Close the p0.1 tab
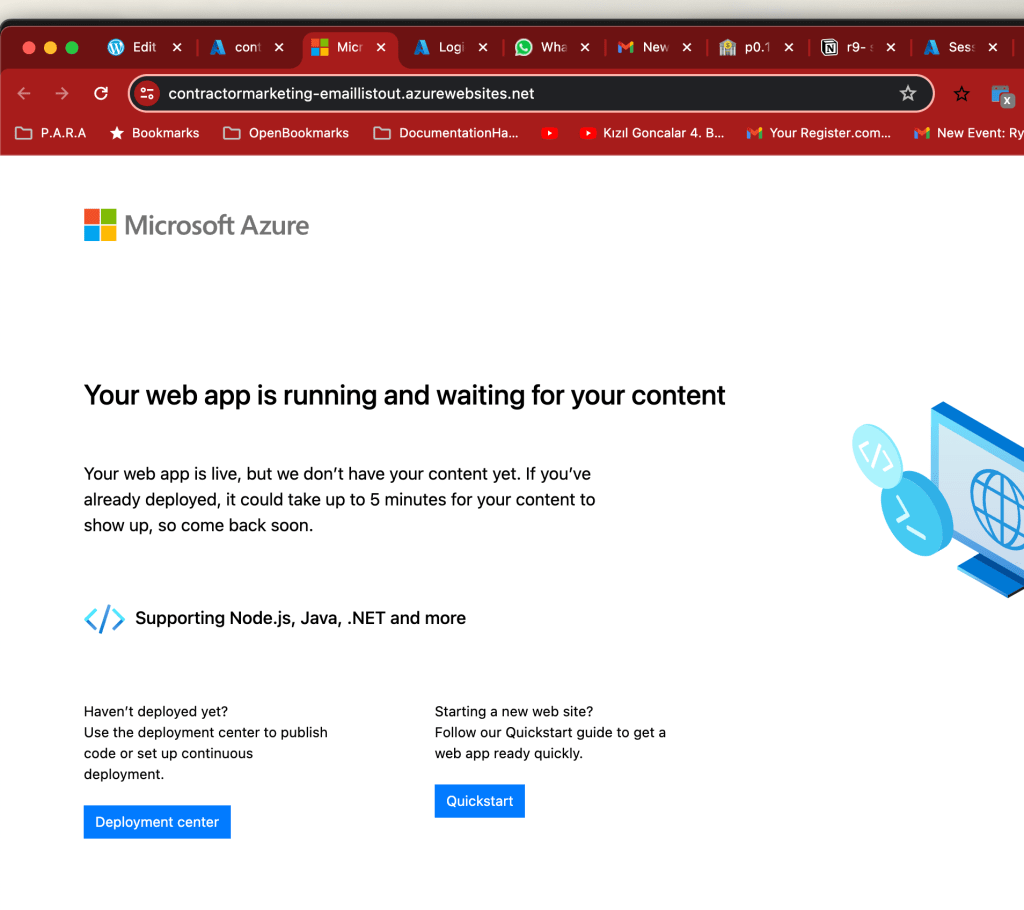 pyautogui.click(x=789, y=47)
